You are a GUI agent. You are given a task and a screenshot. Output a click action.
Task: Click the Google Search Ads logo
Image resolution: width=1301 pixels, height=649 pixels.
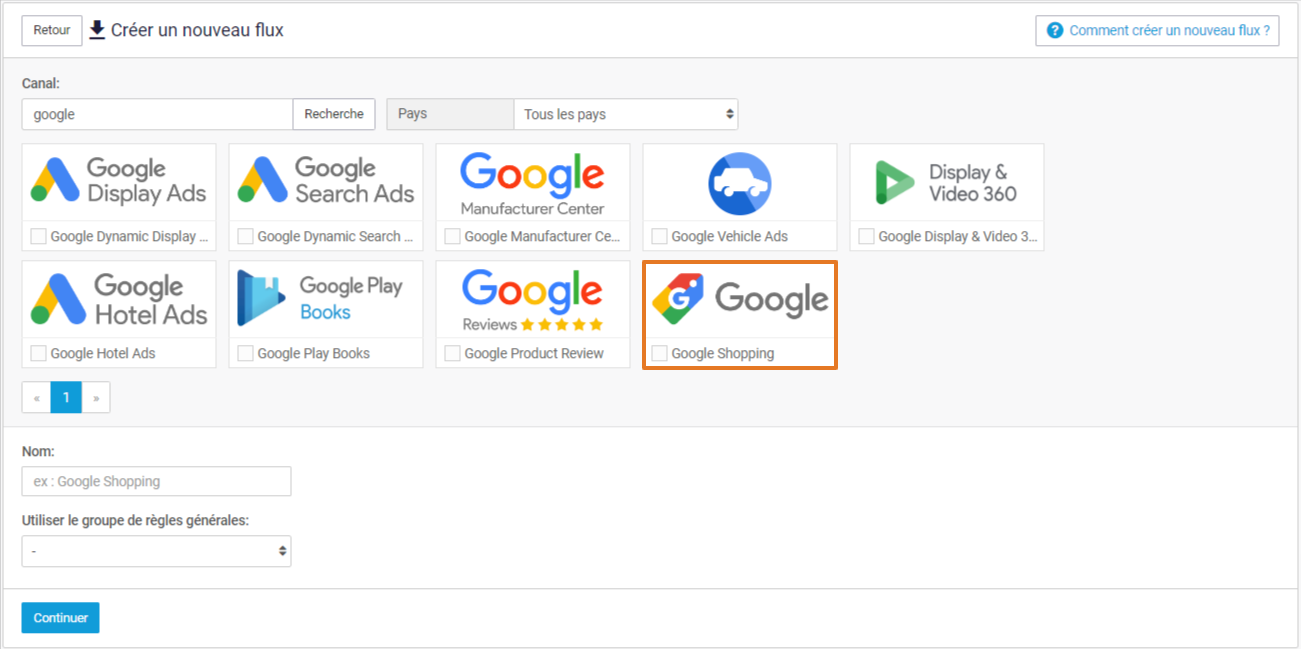point(326,181)
